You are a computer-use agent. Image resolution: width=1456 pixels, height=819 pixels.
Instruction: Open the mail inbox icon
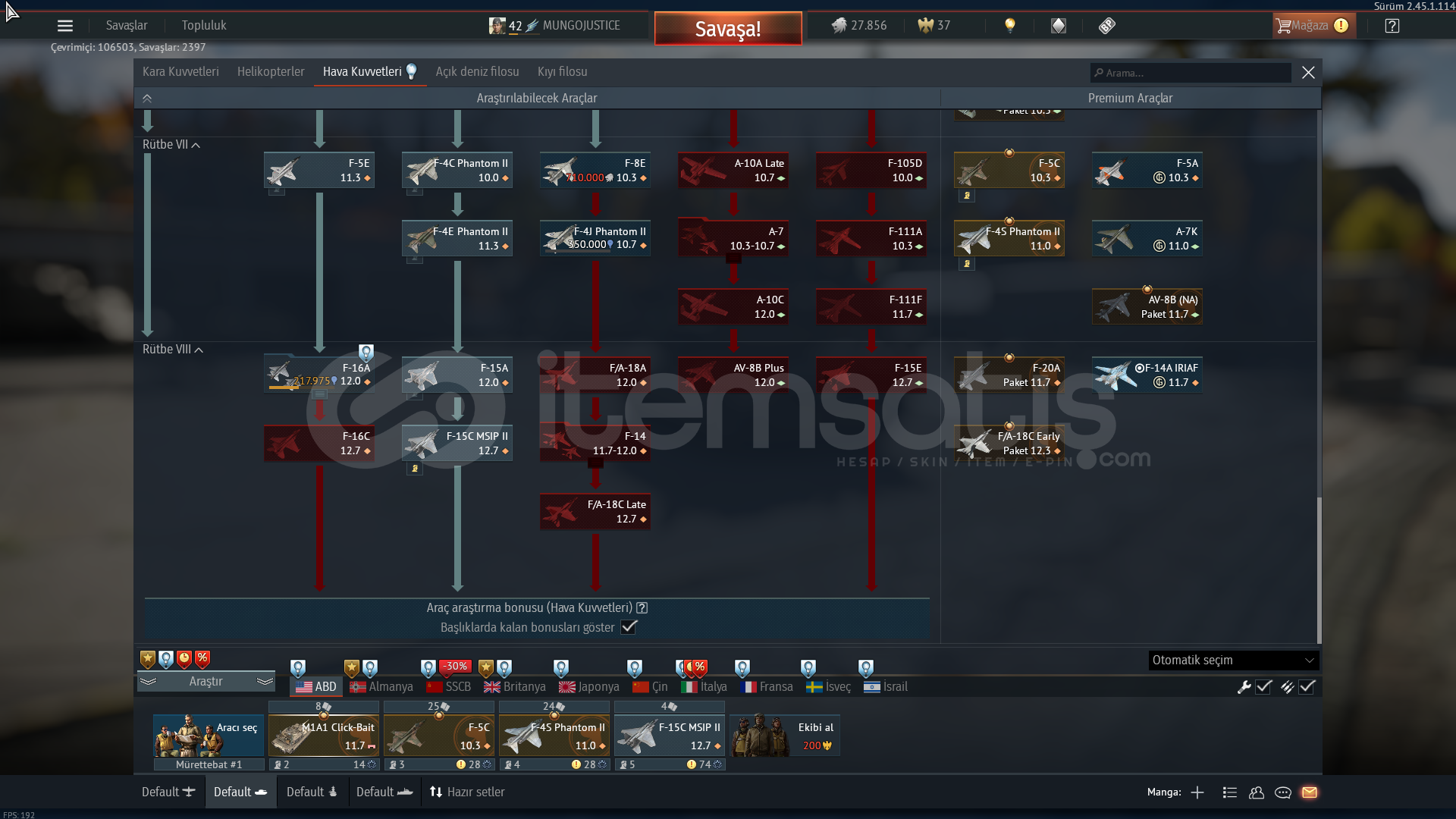click(1310, 792)
